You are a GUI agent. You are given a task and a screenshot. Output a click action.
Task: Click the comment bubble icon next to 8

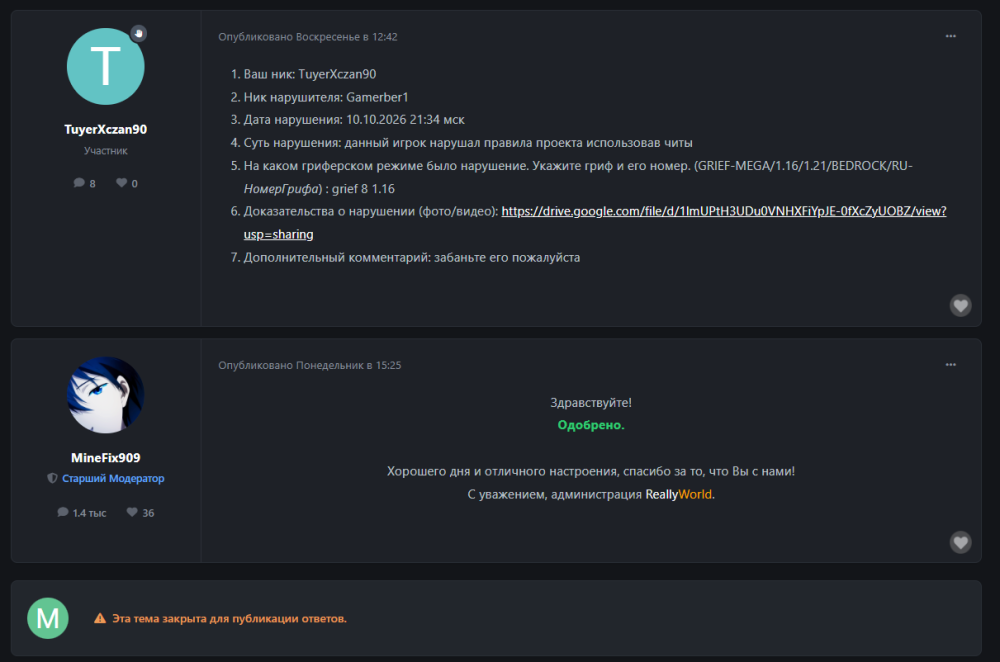[79, 183]
